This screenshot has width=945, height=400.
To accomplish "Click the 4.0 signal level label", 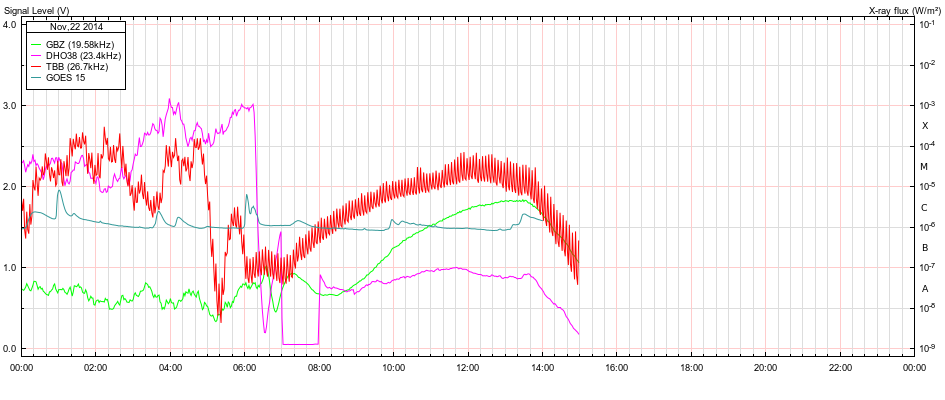I will click(10, 25).
